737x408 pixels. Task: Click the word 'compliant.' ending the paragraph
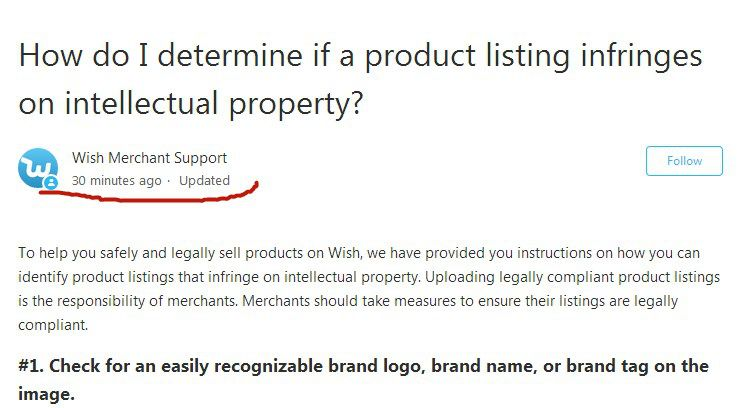pos(53,325)
